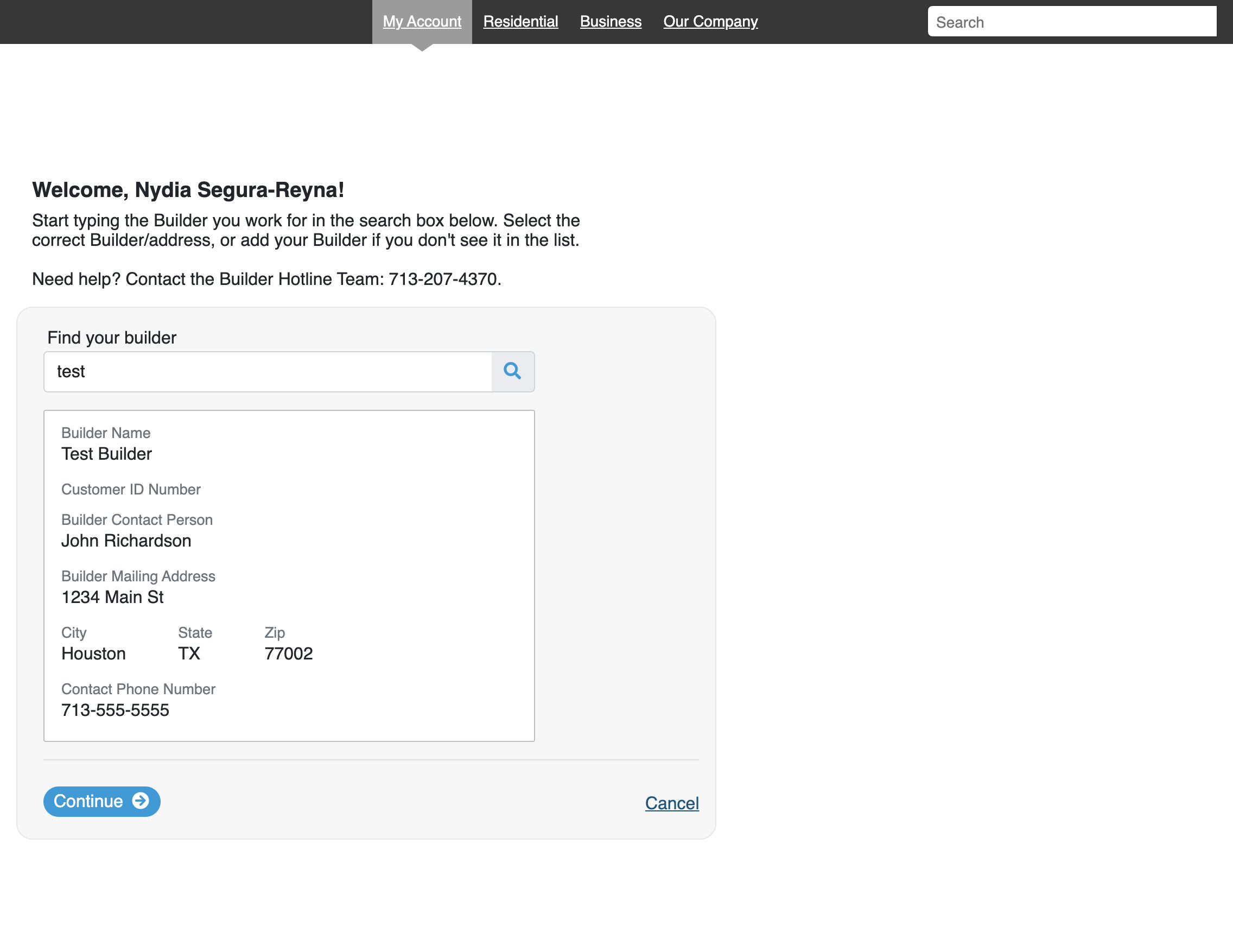This screenshot has width=1233, height=952.
Task: Click the Houston city value
Action: pos(93,654)
